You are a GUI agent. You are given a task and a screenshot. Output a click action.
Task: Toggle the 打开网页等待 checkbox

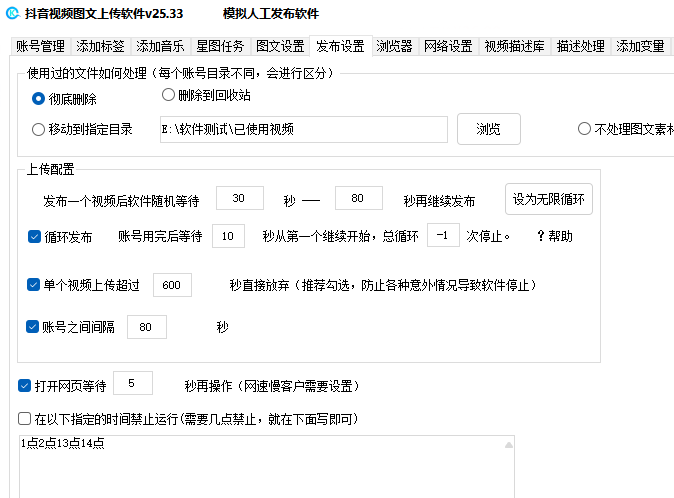(x=25, y=385)
